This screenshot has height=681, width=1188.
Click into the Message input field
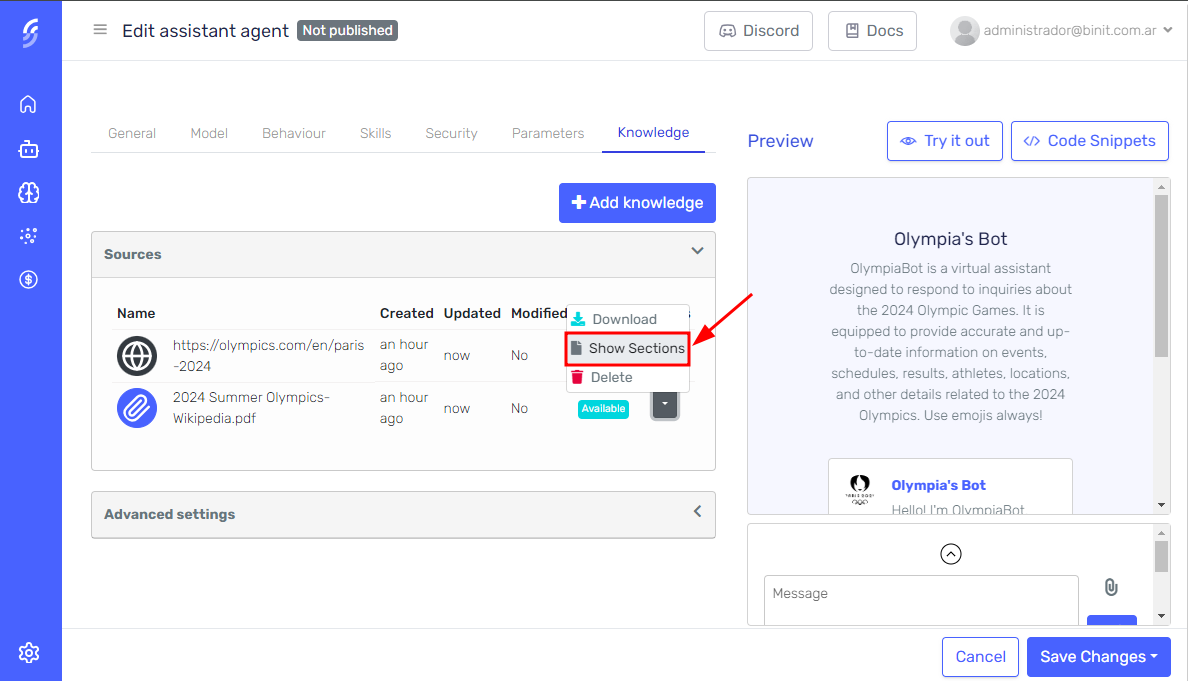pos(921,600)
